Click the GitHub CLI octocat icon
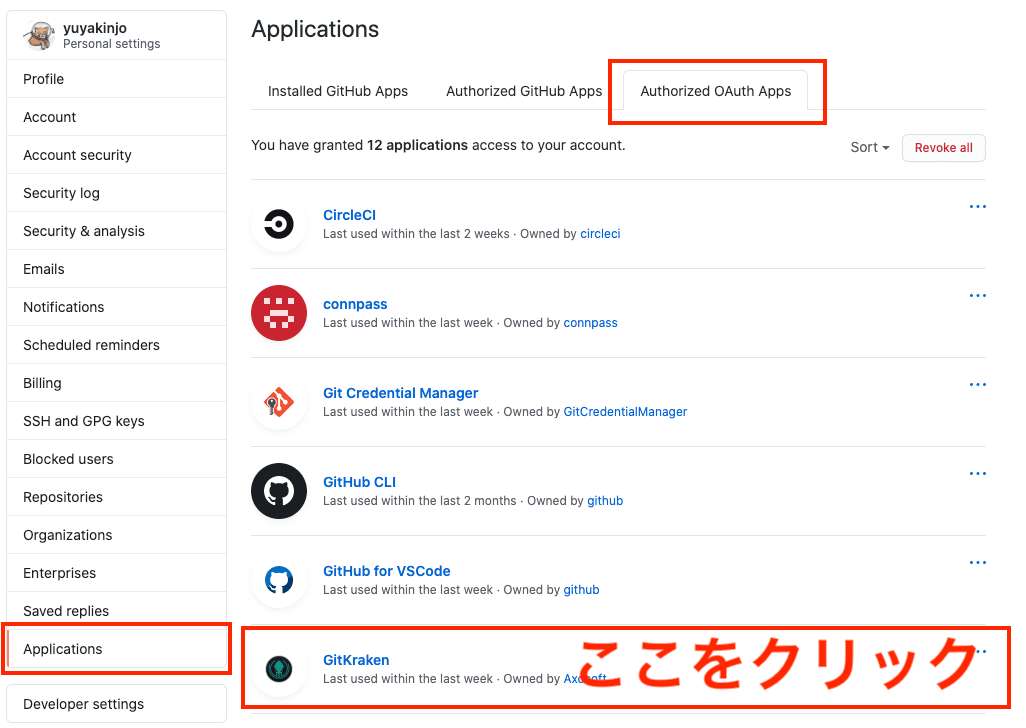This screenshot has height=728, width=1026. (x=279, y=491)
